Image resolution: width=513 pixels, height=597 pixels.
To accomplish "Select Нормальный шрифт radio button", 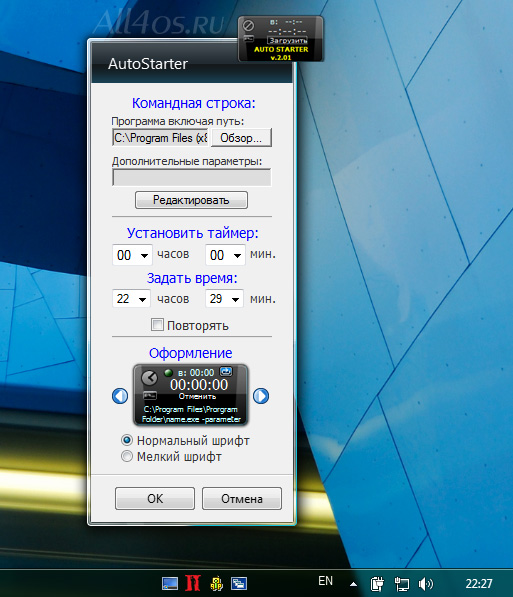I will [x=126, y=440].
